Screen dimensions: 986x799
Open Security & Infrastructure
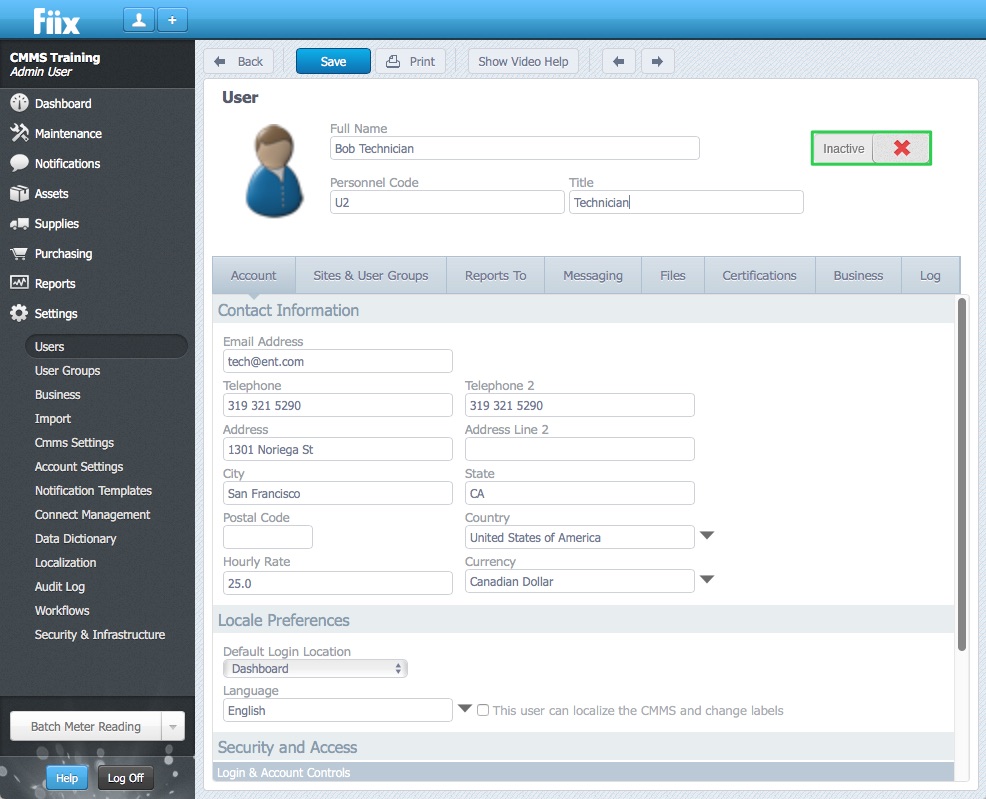[100, 635]
